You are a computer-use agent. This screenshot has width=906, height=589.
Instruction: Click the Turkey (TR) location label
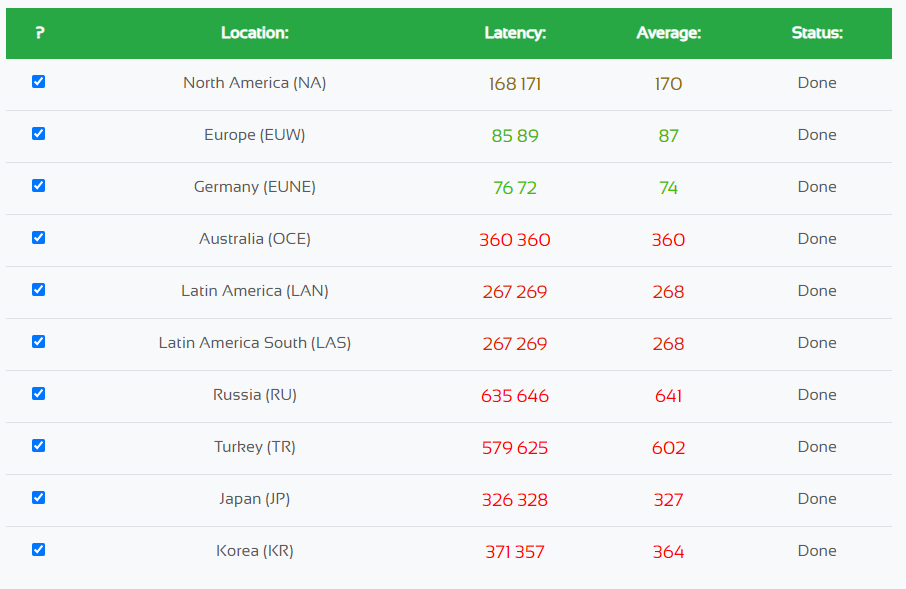point(254,447)
